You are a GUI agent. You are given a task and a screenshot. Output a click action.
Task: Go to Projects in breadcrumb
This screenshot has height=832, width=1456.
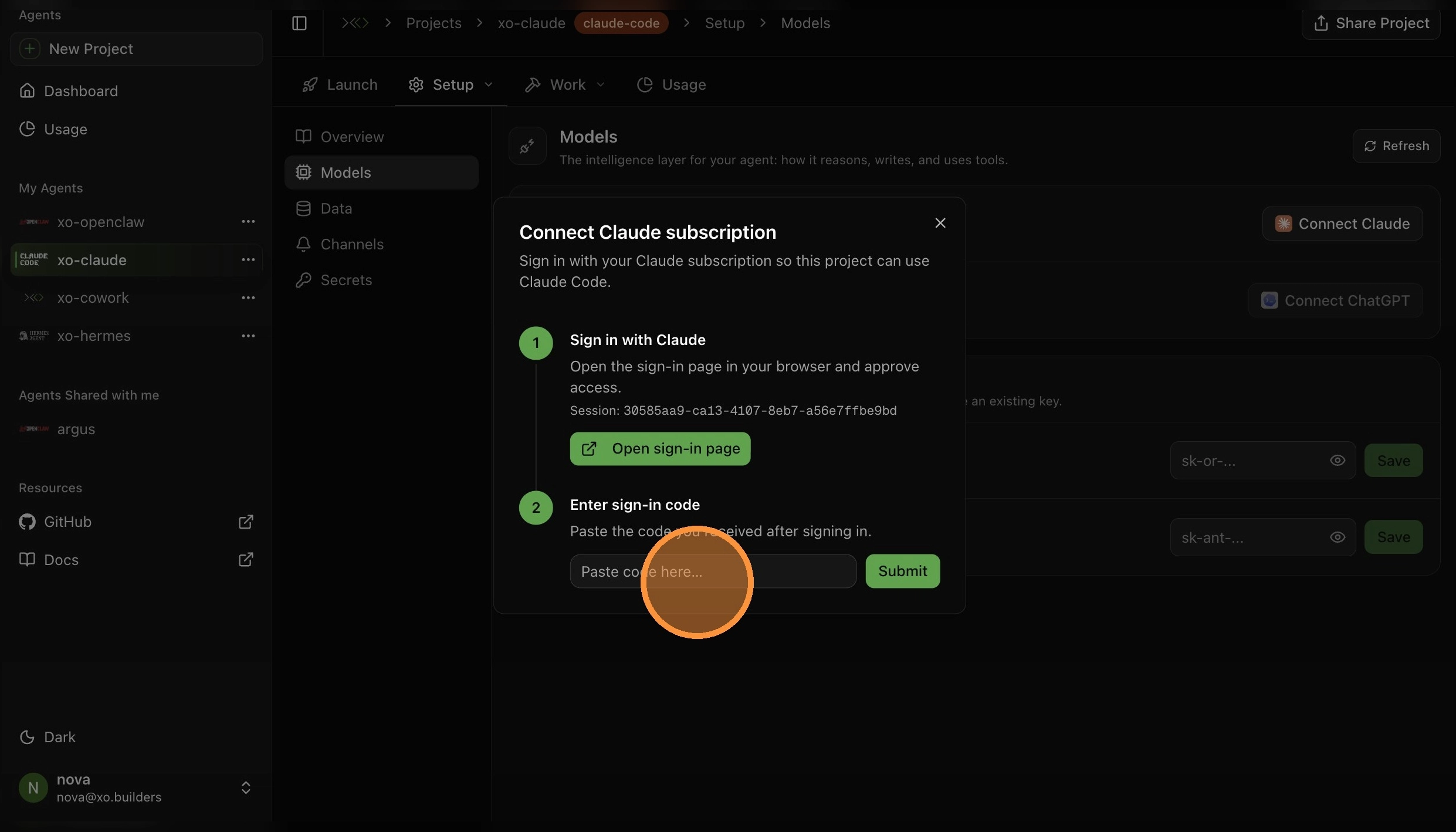[434, 23]
